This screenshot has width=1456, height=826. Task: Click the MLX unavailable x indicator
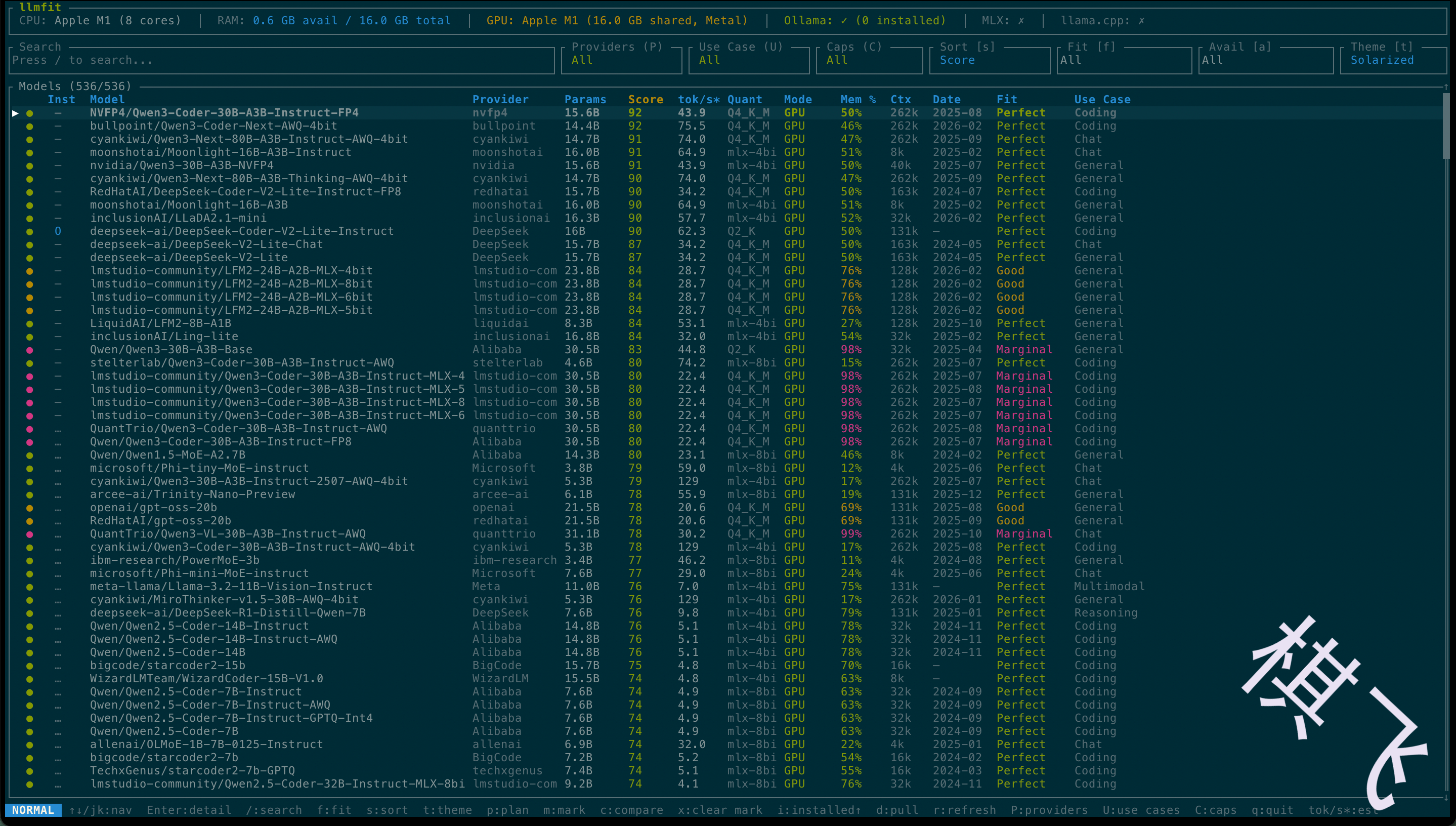(1020, 20)
